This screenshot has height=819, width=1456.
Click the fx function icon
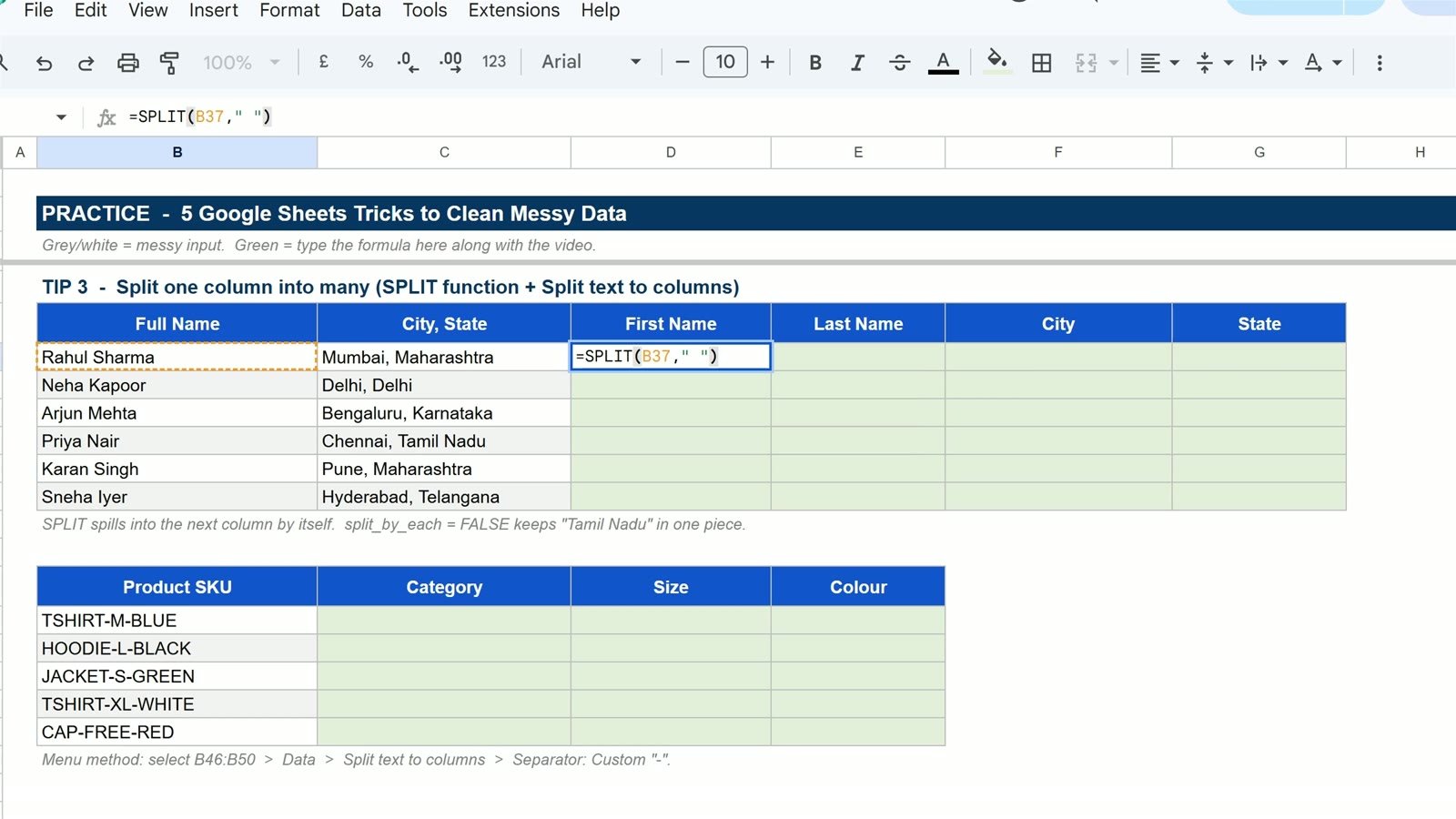[106, 116]
